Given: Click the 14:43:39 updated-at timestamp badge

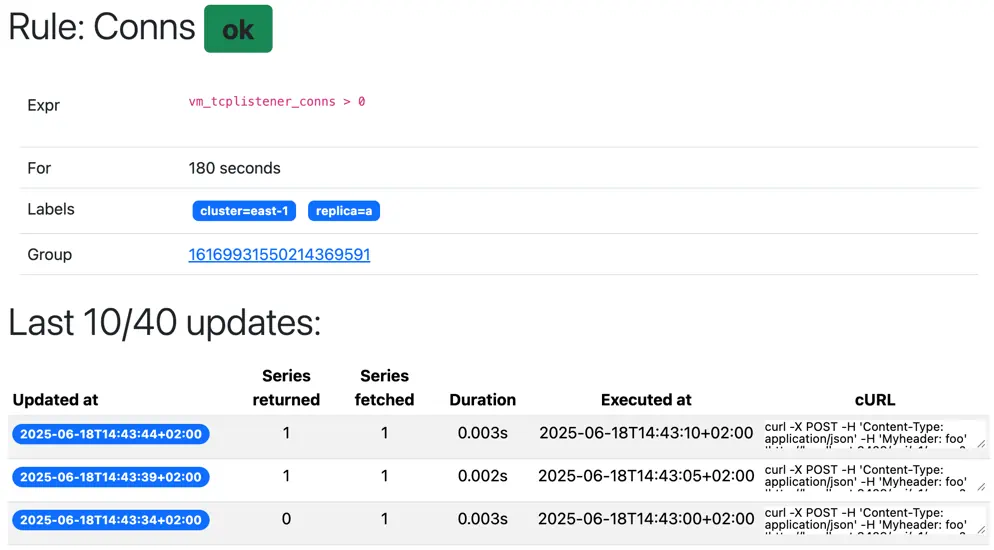Looking at the screenshot, I should (111, 477).
